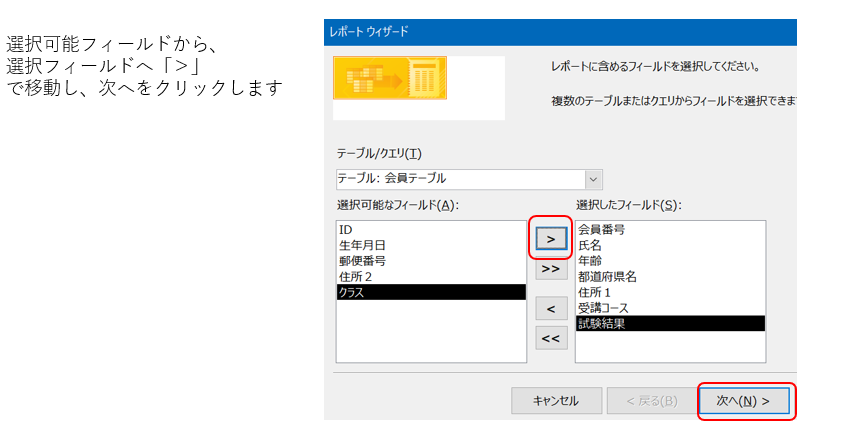843x426 pixels.
Task: Click the '<<' remove all fields button
Action: click(550, 338)
